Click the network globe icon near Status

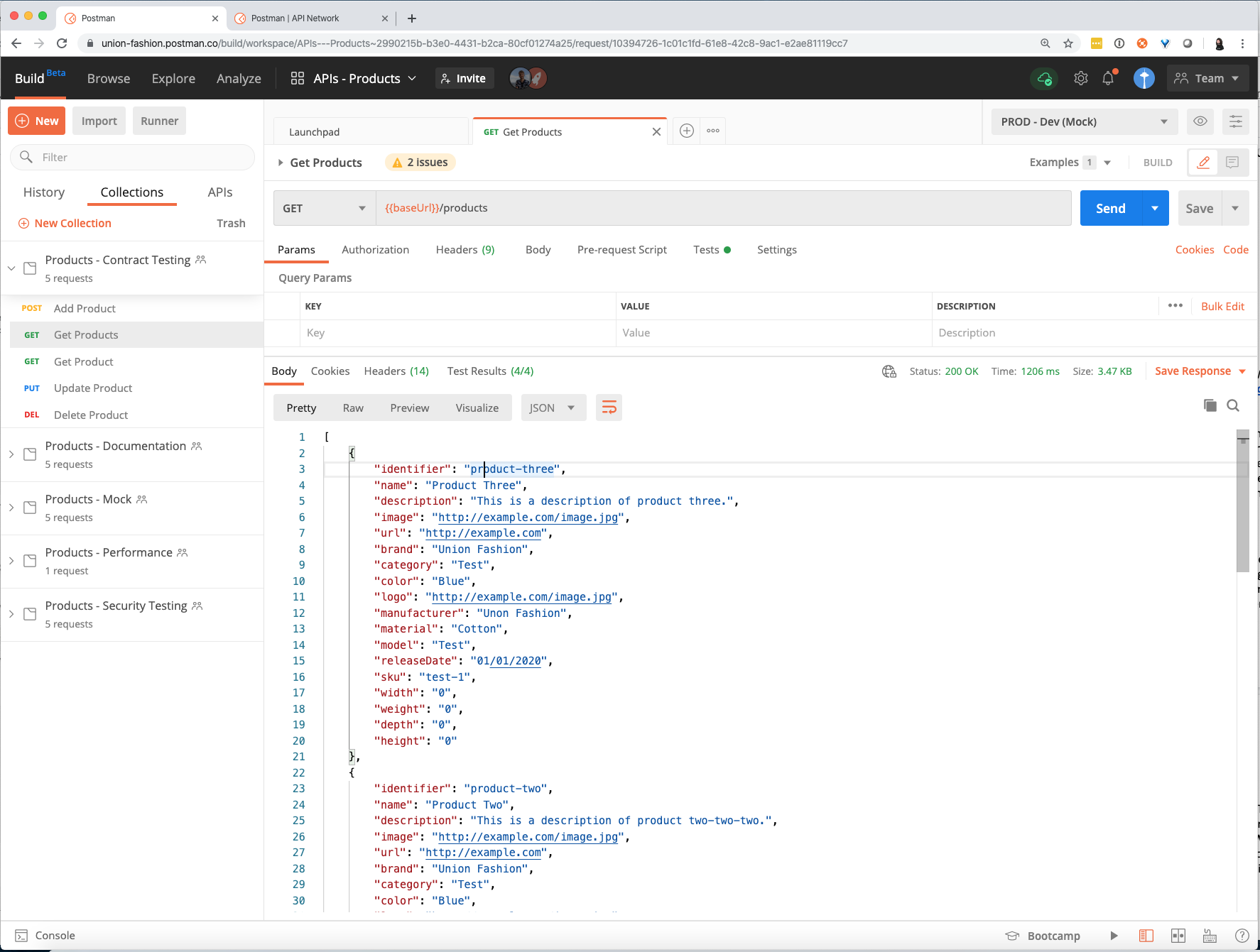pyautogui.click(x=889, y=371)
